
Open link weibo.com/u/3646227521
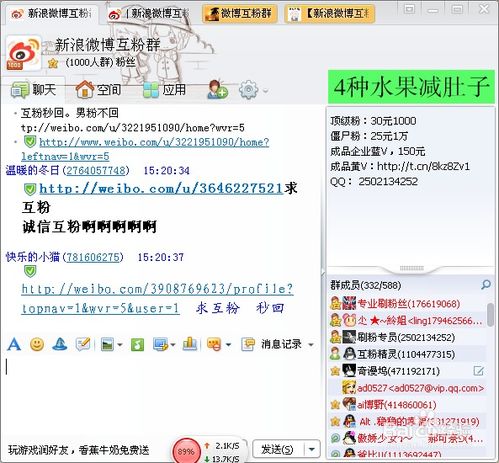(x=161, y=189)
